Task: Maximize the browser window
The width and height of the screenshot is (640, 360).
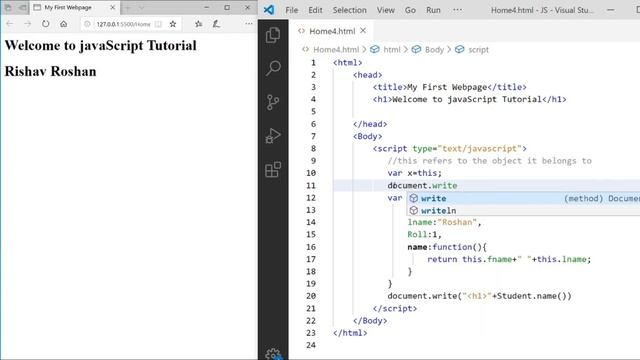Action: [227, 7]
